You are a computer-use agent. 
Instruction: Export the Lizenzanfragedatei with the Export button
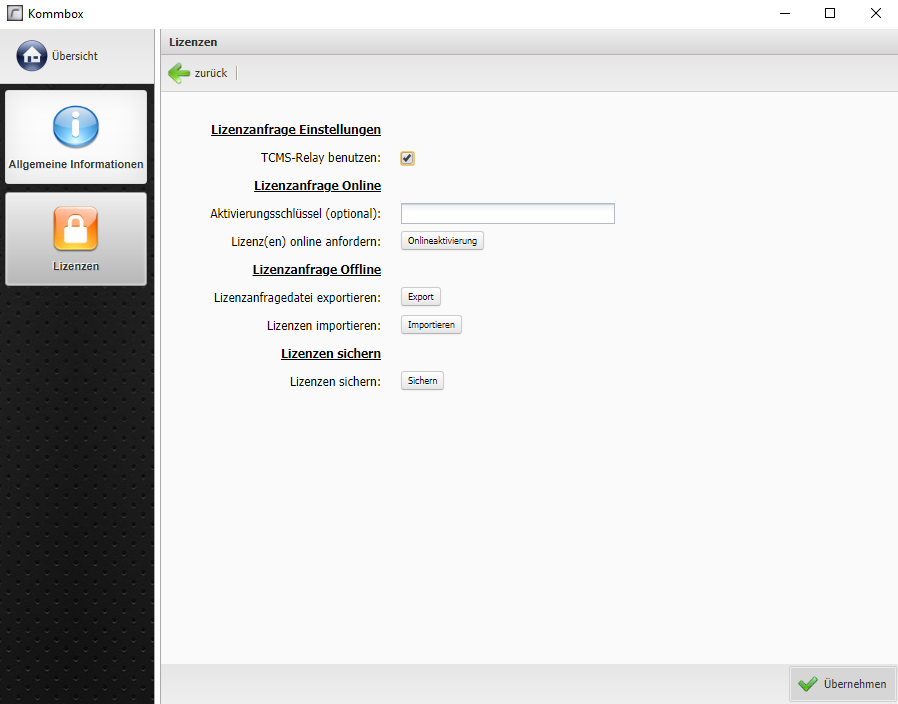pos(420,297)
